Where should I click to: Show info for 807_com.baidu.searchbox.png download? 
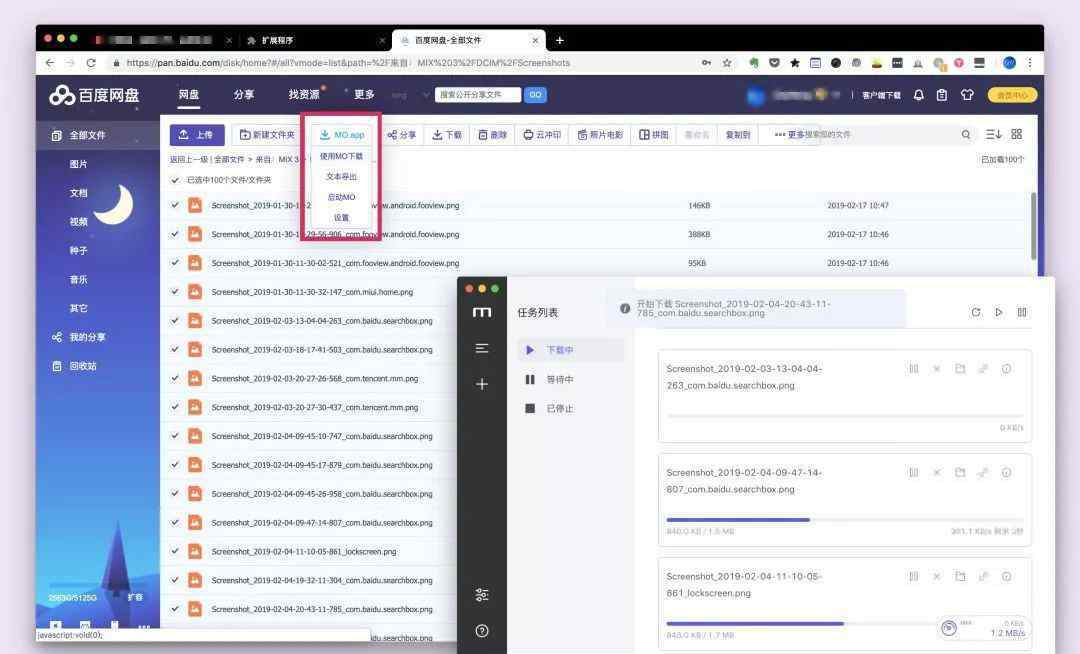(x=1006, y=473)
